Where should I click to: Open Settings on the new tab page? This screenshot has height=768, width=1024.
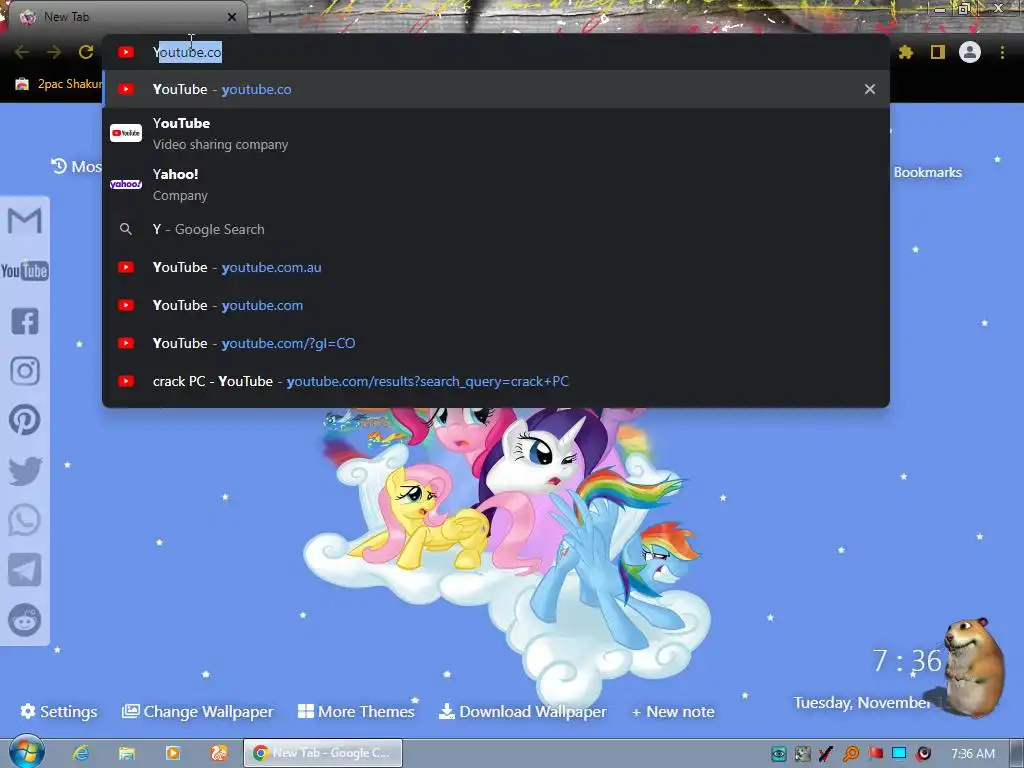point(59,711)
